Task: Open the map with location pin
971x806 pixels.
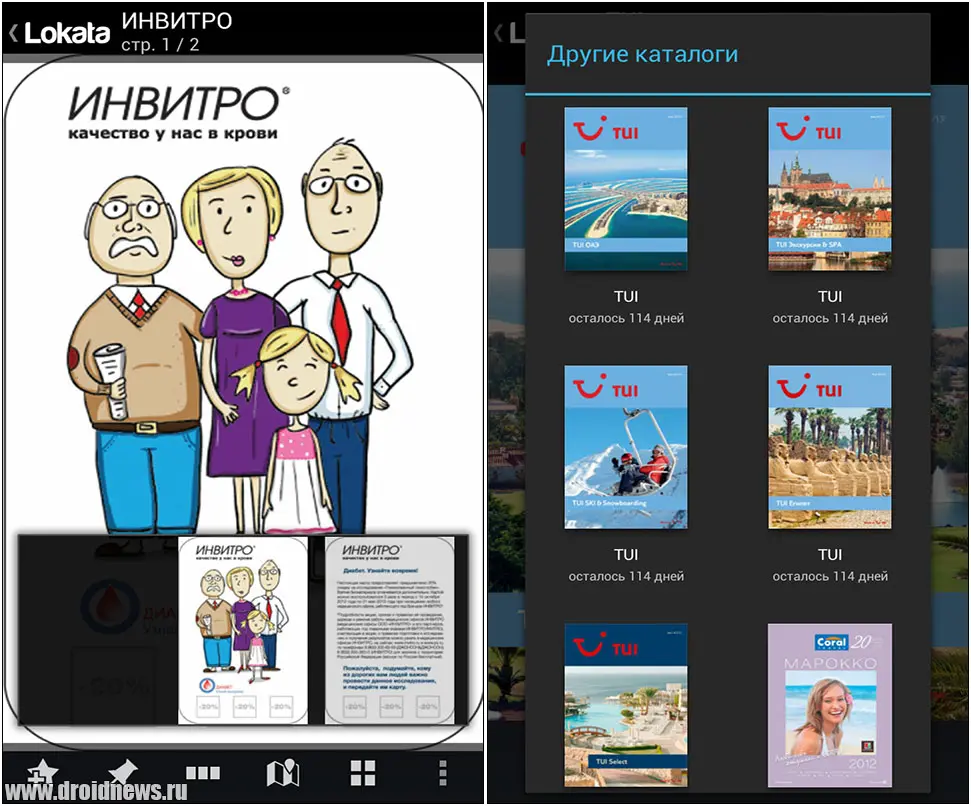Action: pyautogui.click(x=282, y=773)
